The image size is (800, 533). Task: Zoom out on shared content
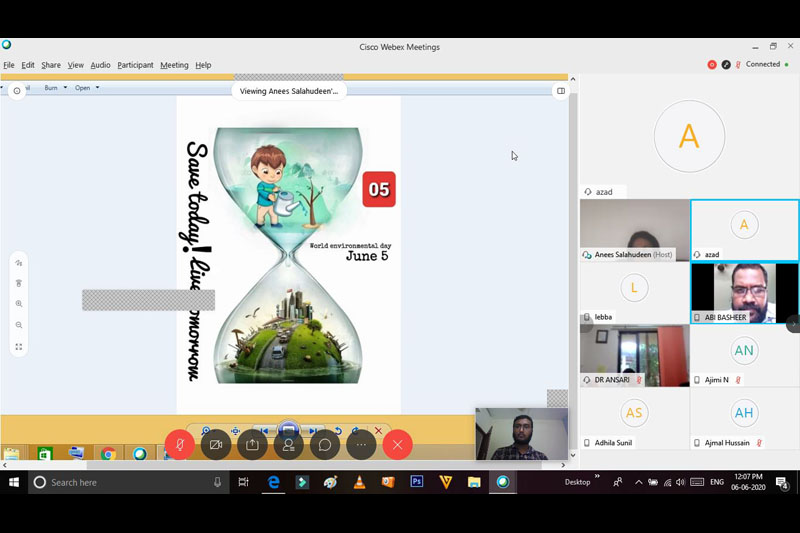[x=19, y=325]
